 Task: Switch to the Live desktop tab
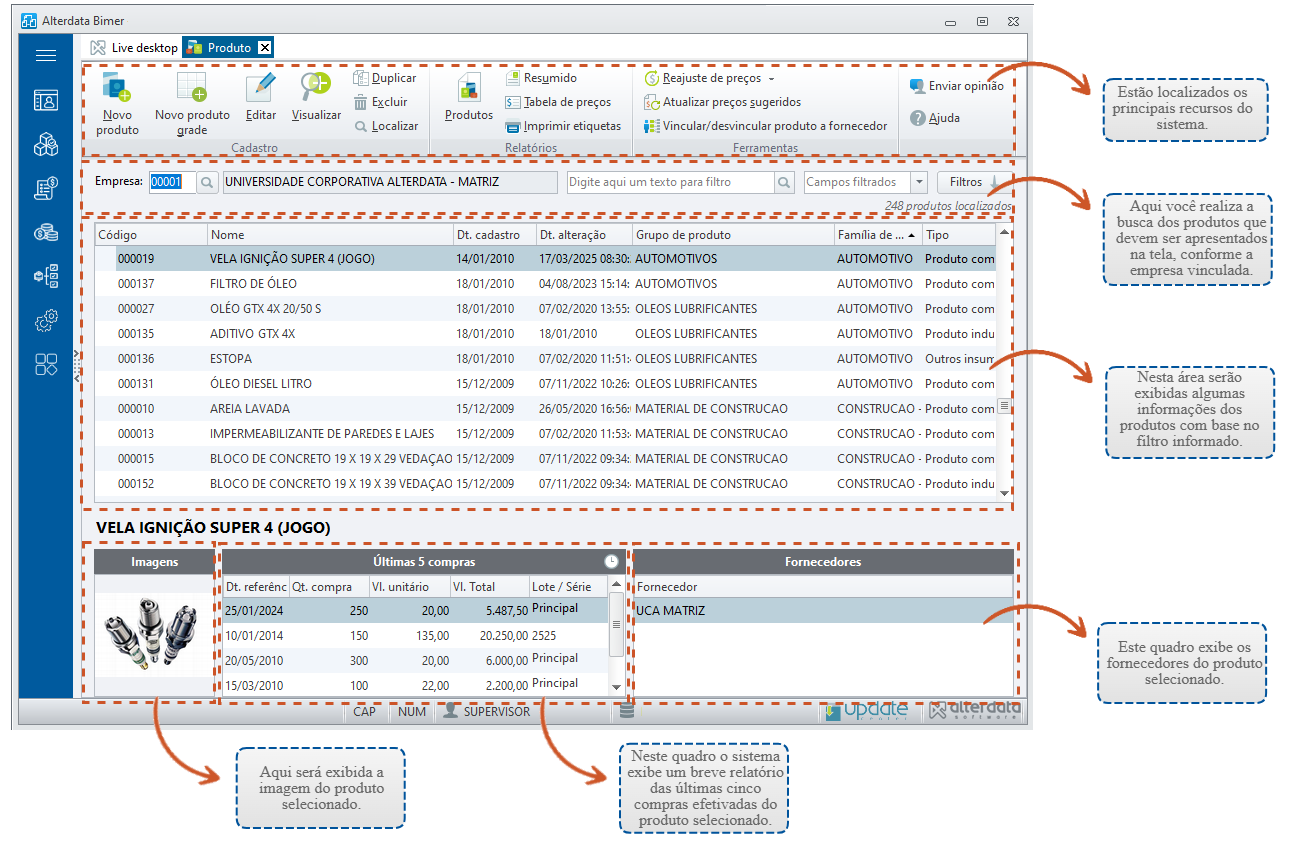click(x=134, y=47)
